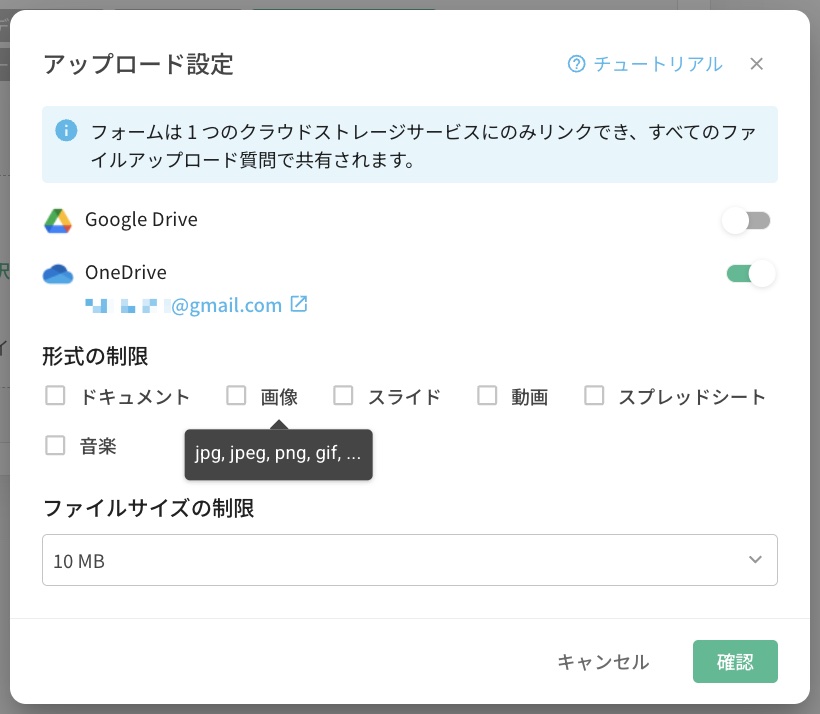Click the blue info icon in banner
This screenshot has width=820, height=714.
(x=66, y=130)
